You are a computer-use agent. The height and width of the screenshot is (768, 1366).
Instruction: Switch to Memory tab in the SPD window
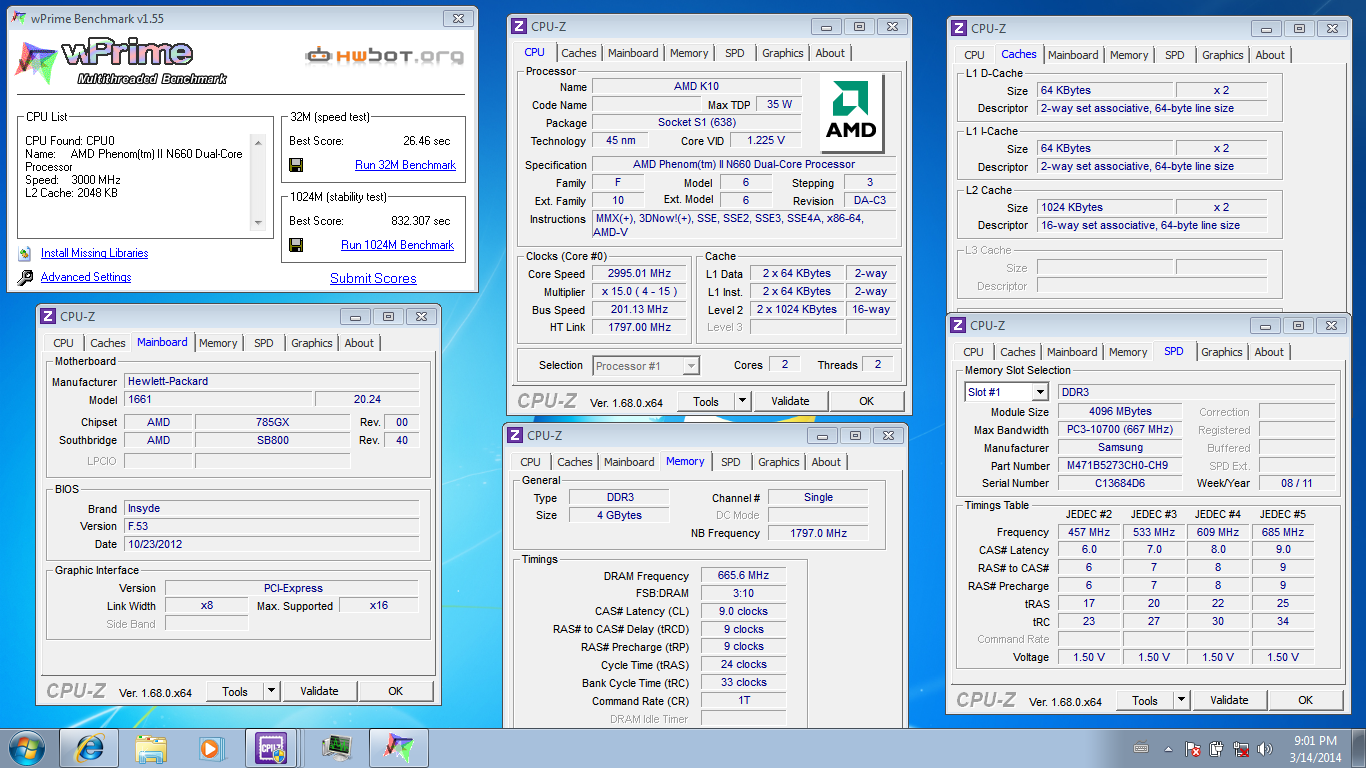point(1128,352)
